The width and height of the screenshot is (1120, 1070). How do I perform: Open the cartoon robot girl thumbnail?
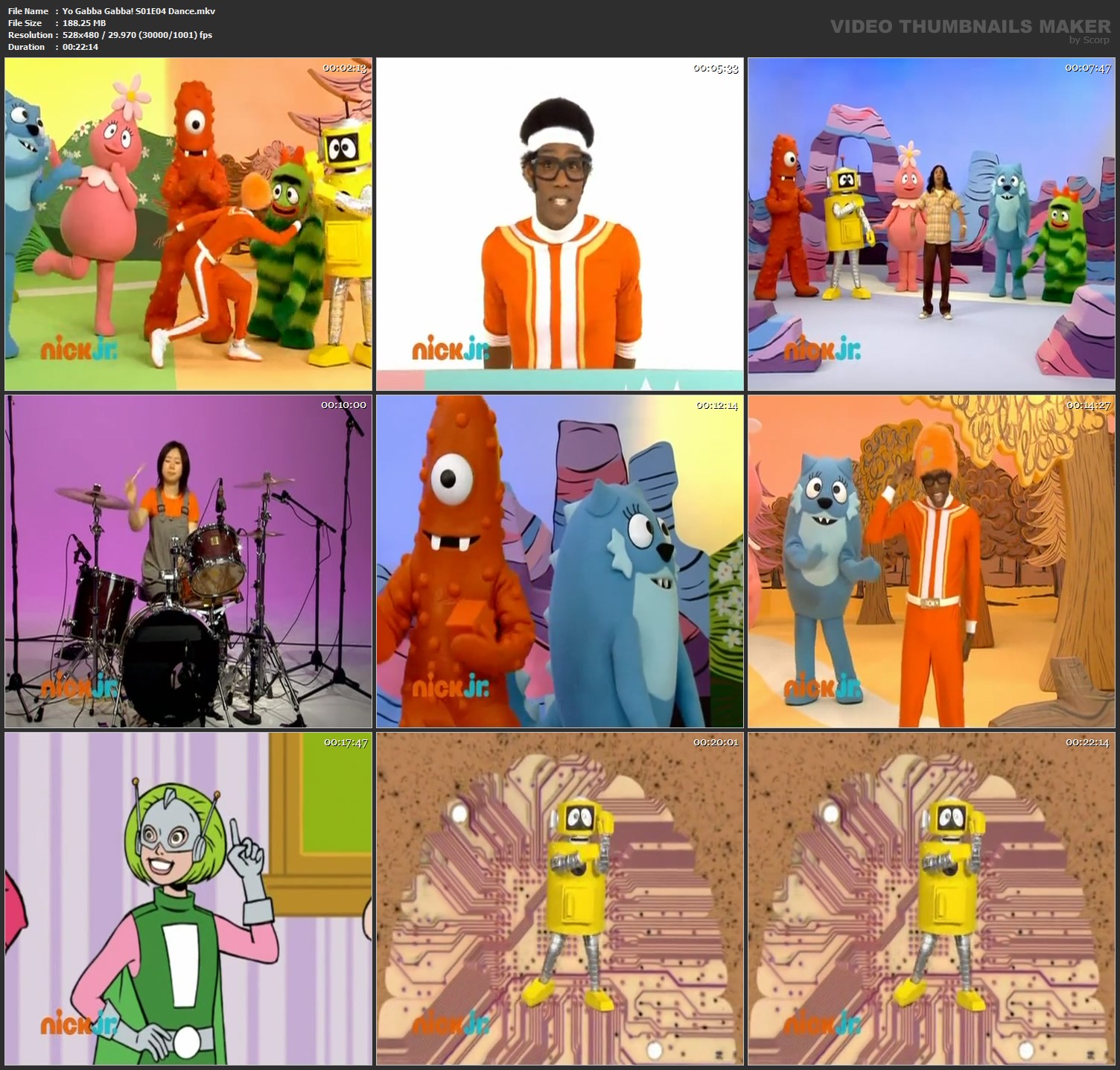point(188,899)
